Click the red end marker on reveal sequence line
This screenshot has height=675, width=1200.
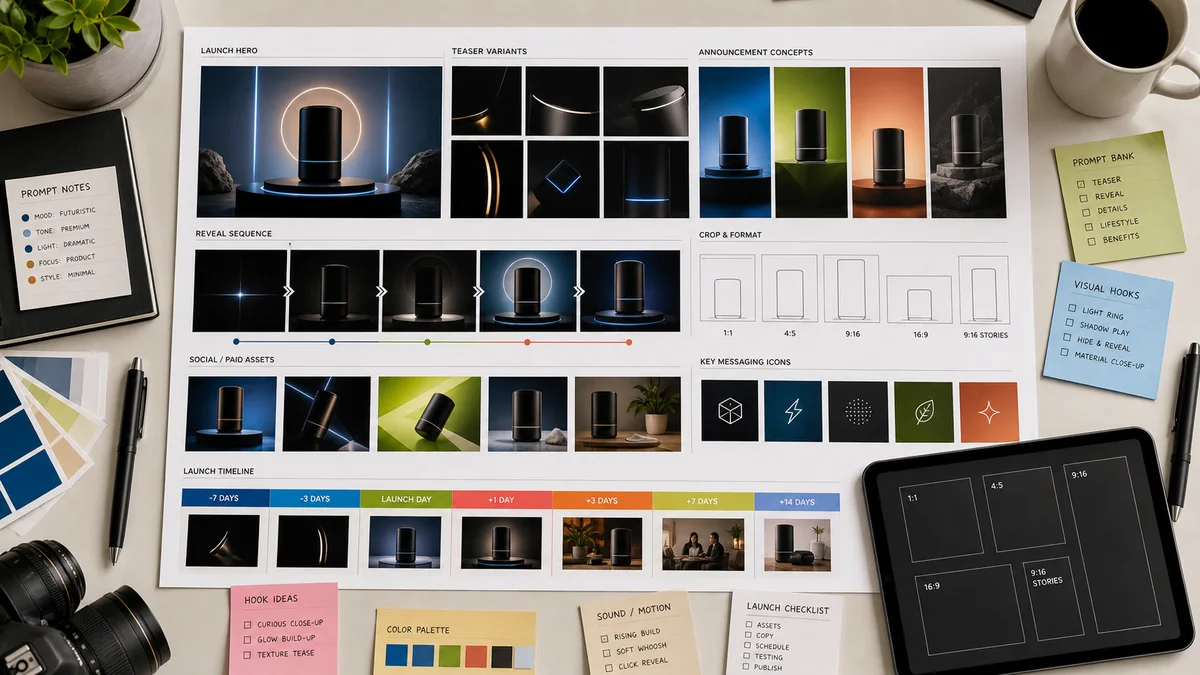(x=629, y=342)
